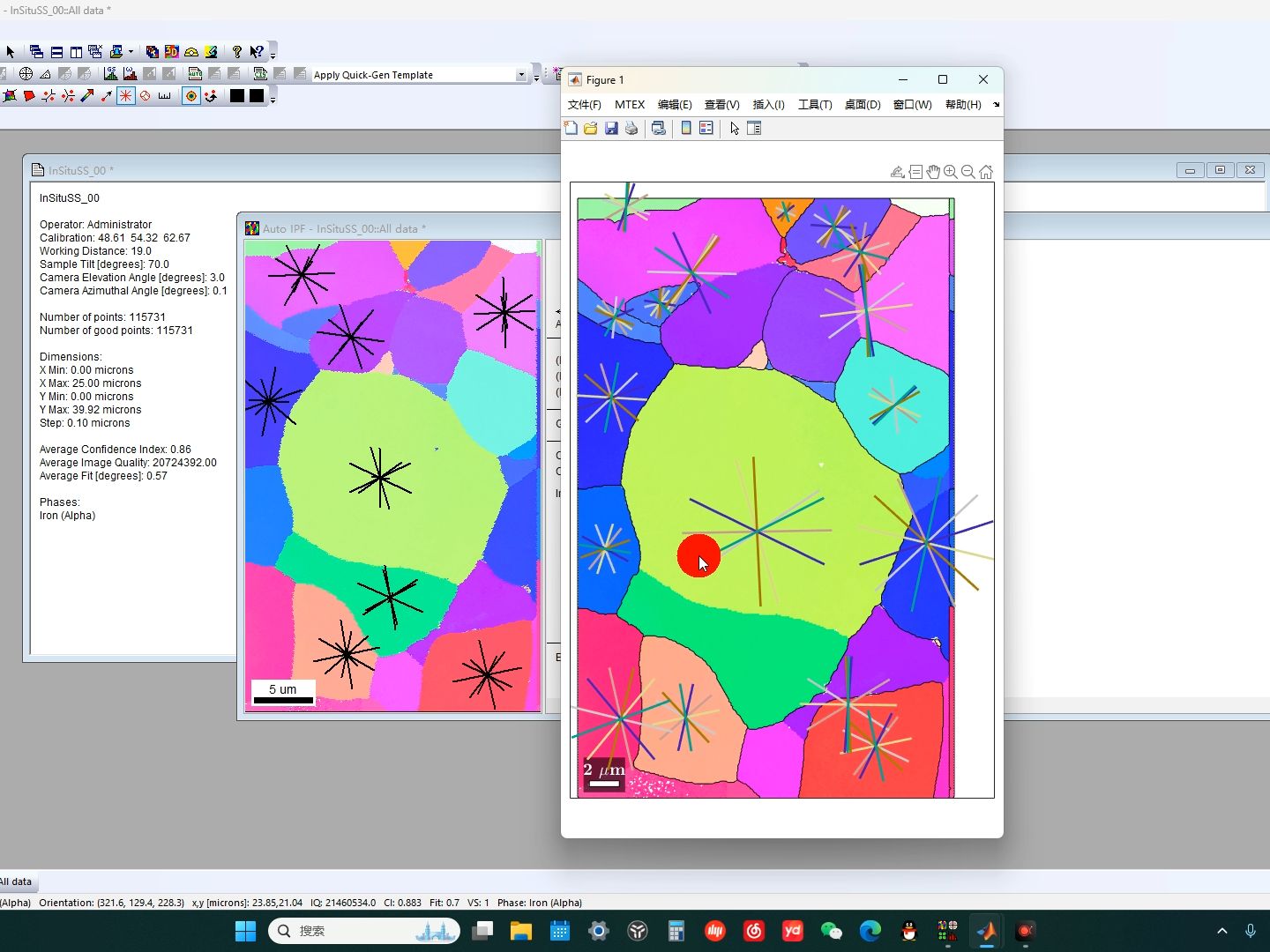Viewport: 1270px width, 952px height.
Task: Click the first black color swatch
Action: pos(237,96)
